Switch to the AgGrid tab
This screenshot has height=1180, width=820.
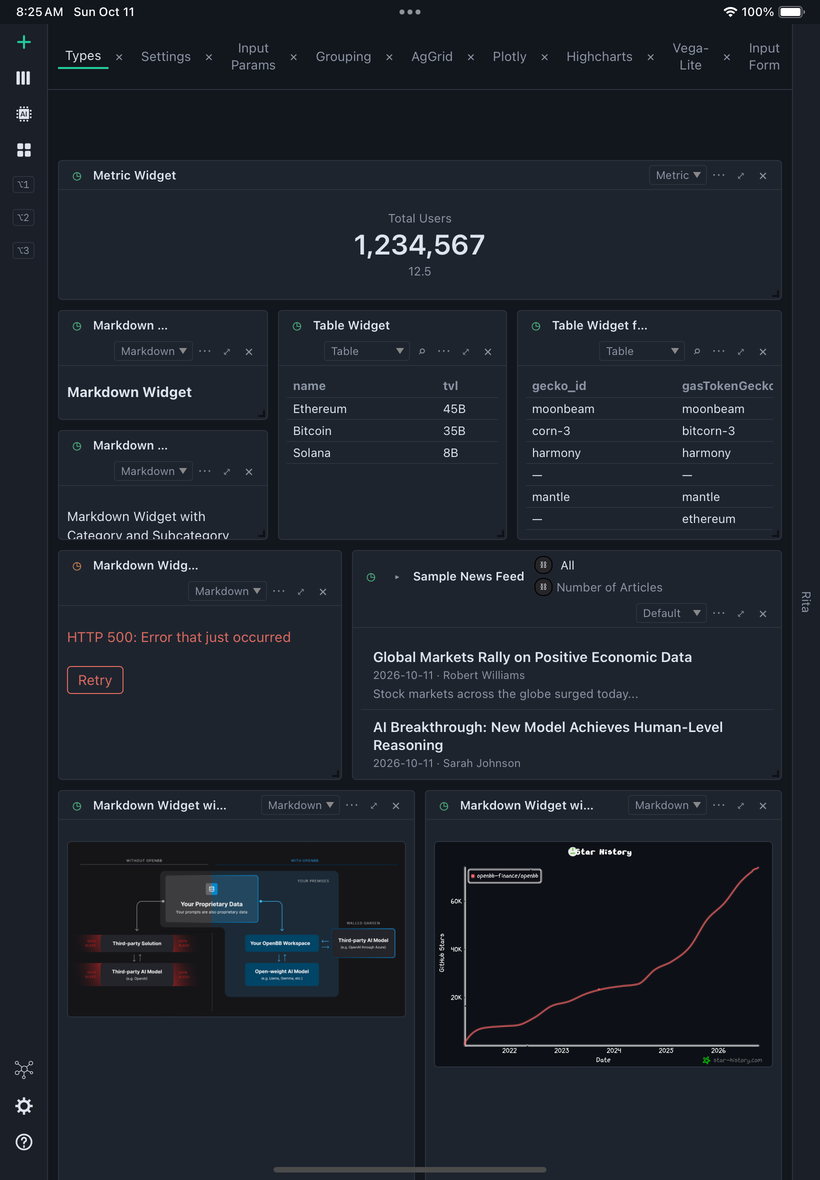[432, 56]
